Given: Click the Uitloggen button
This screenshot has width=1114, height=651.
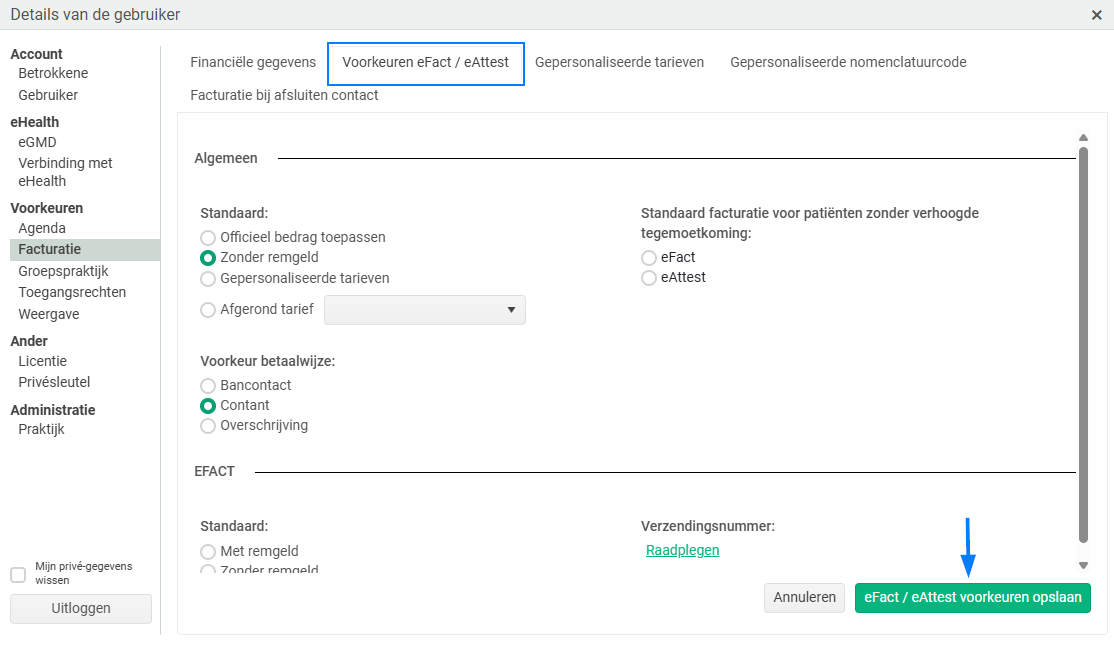Looking at the screenshot, I should coord(81,608).
